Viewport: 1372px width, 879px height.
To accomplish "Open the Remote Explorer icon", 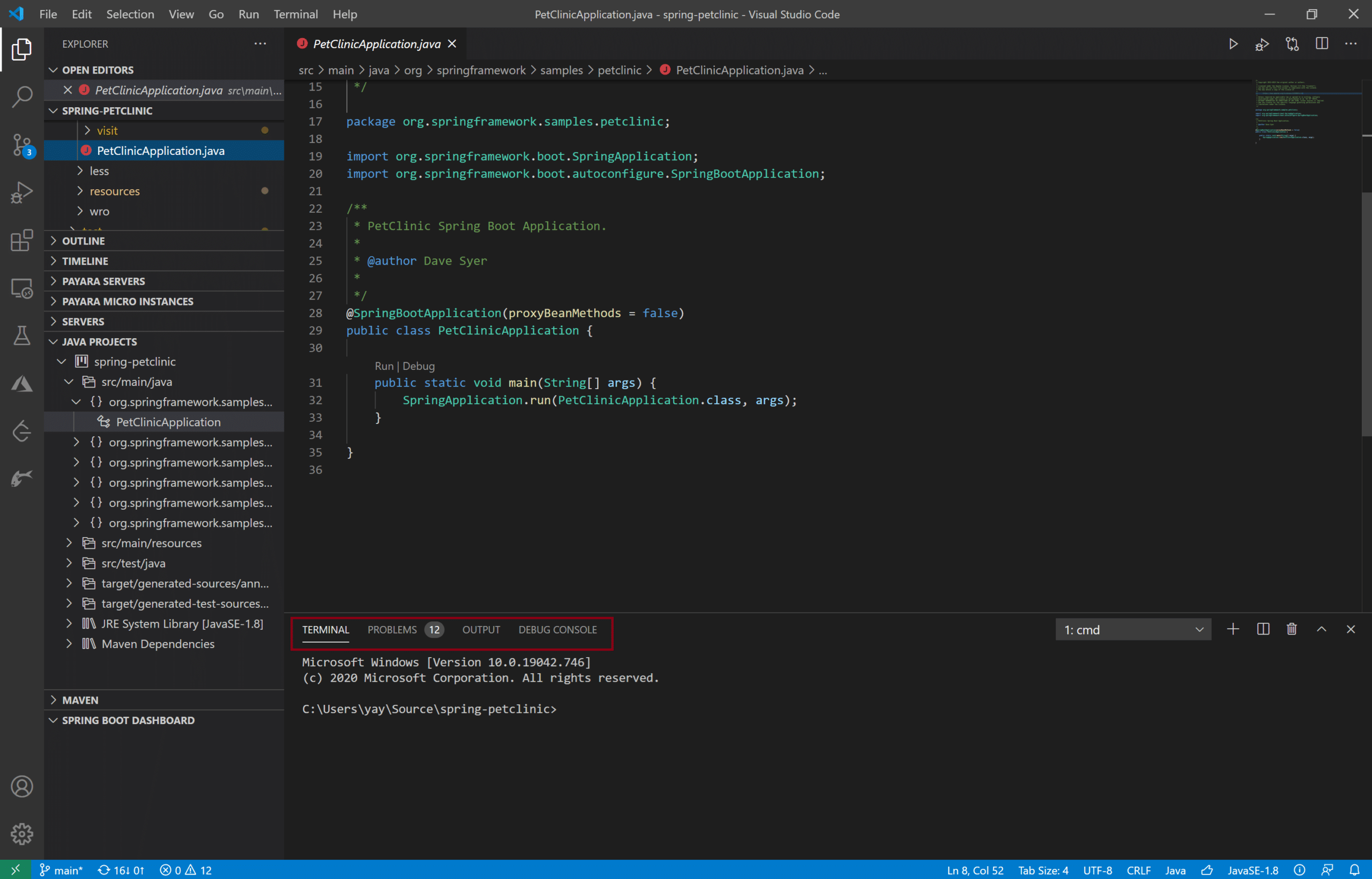I will (x=21, y=288).
